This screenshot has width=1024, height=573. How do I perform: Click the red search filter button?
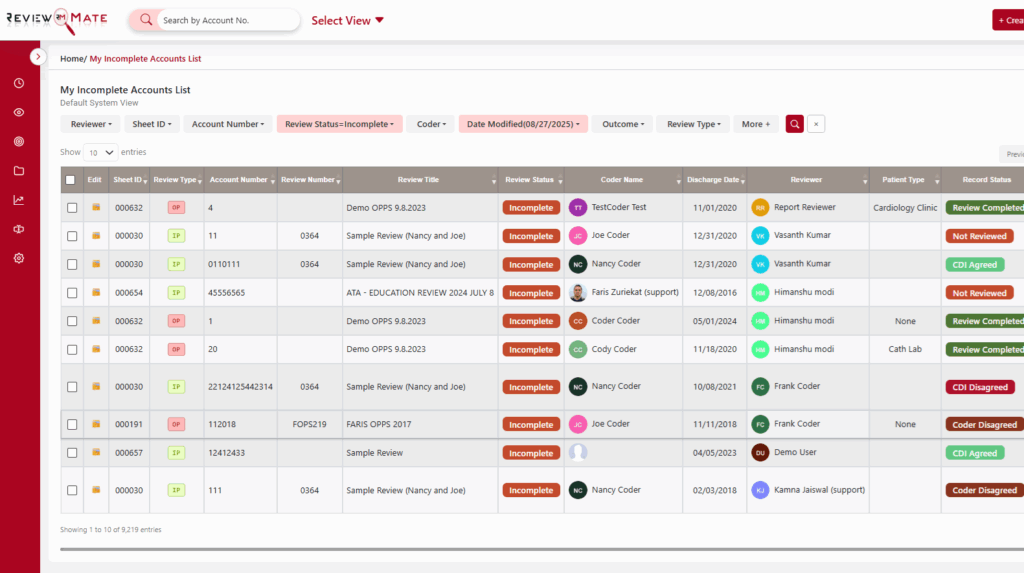coord(794,124)
